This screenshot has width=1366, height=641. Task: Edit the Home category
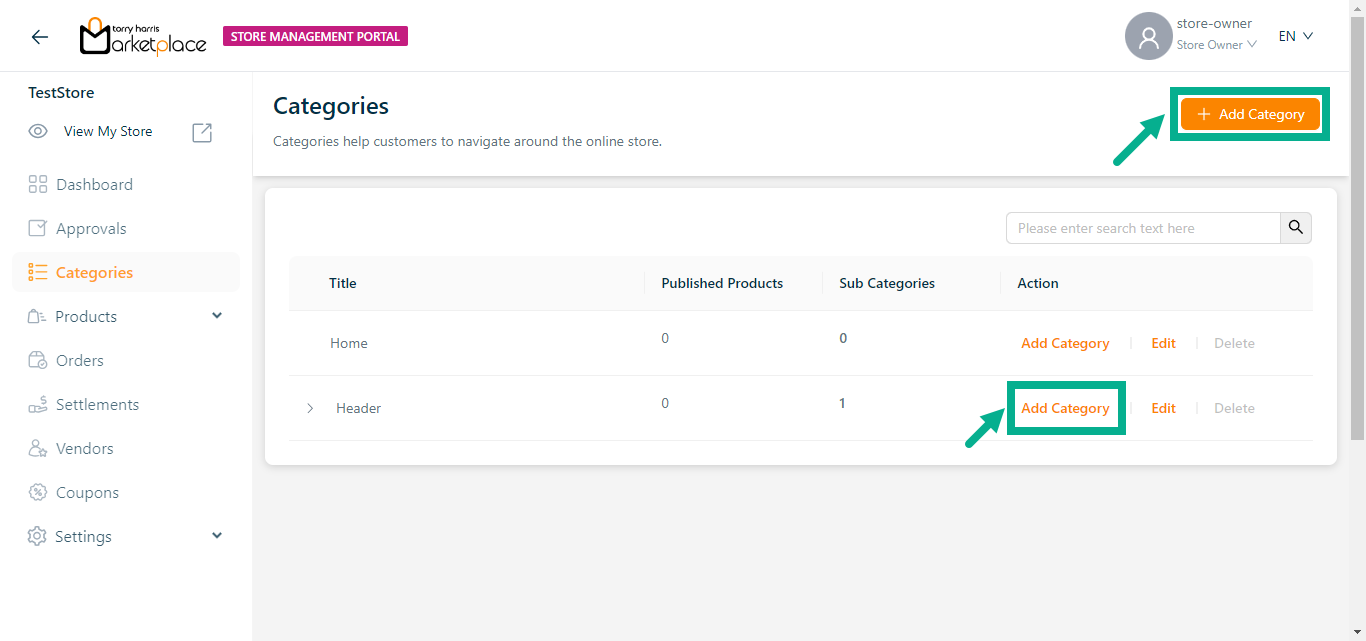click(1163, 343)
